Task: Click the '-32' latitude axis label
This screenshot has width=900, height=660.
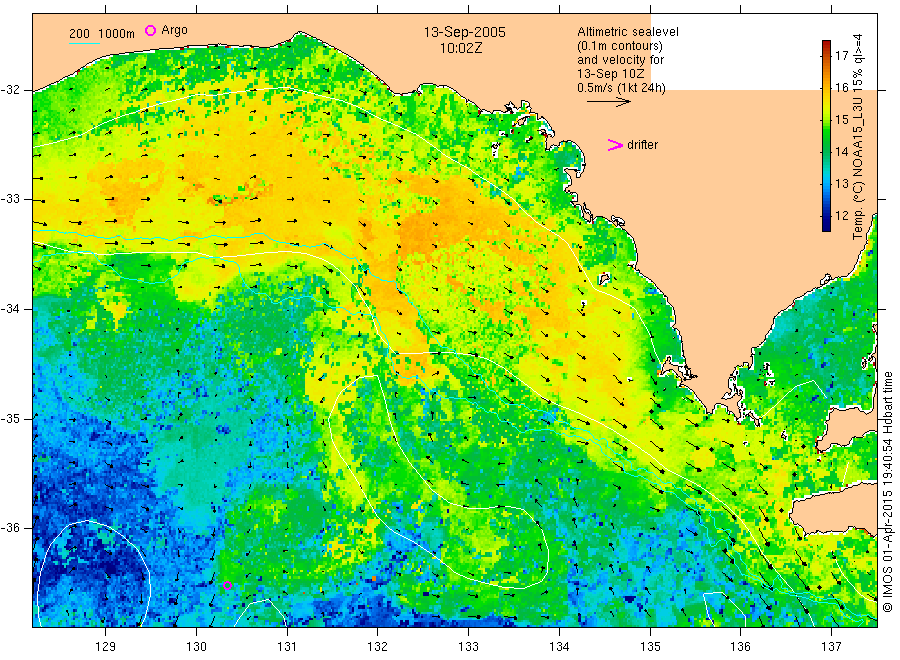Action: [x=10, y=90]
